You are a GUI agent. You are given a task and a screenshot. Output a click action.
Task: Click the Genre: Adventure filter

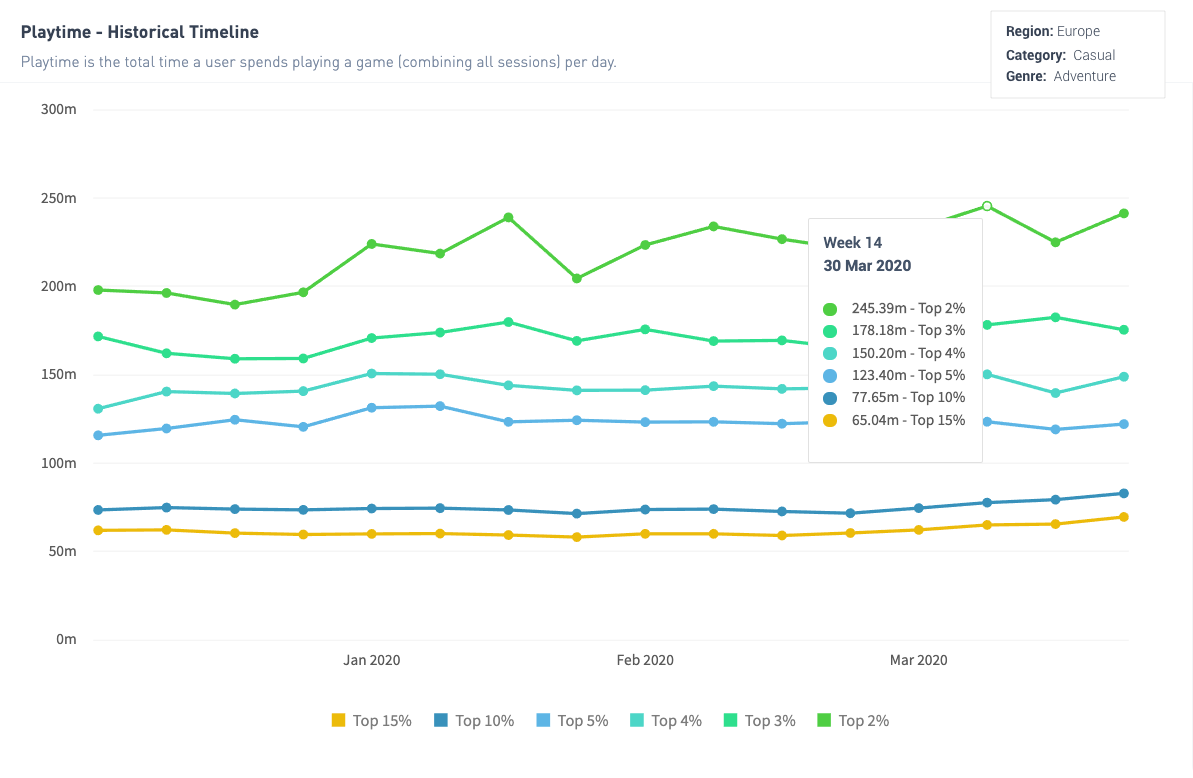tap(1061, 76)
